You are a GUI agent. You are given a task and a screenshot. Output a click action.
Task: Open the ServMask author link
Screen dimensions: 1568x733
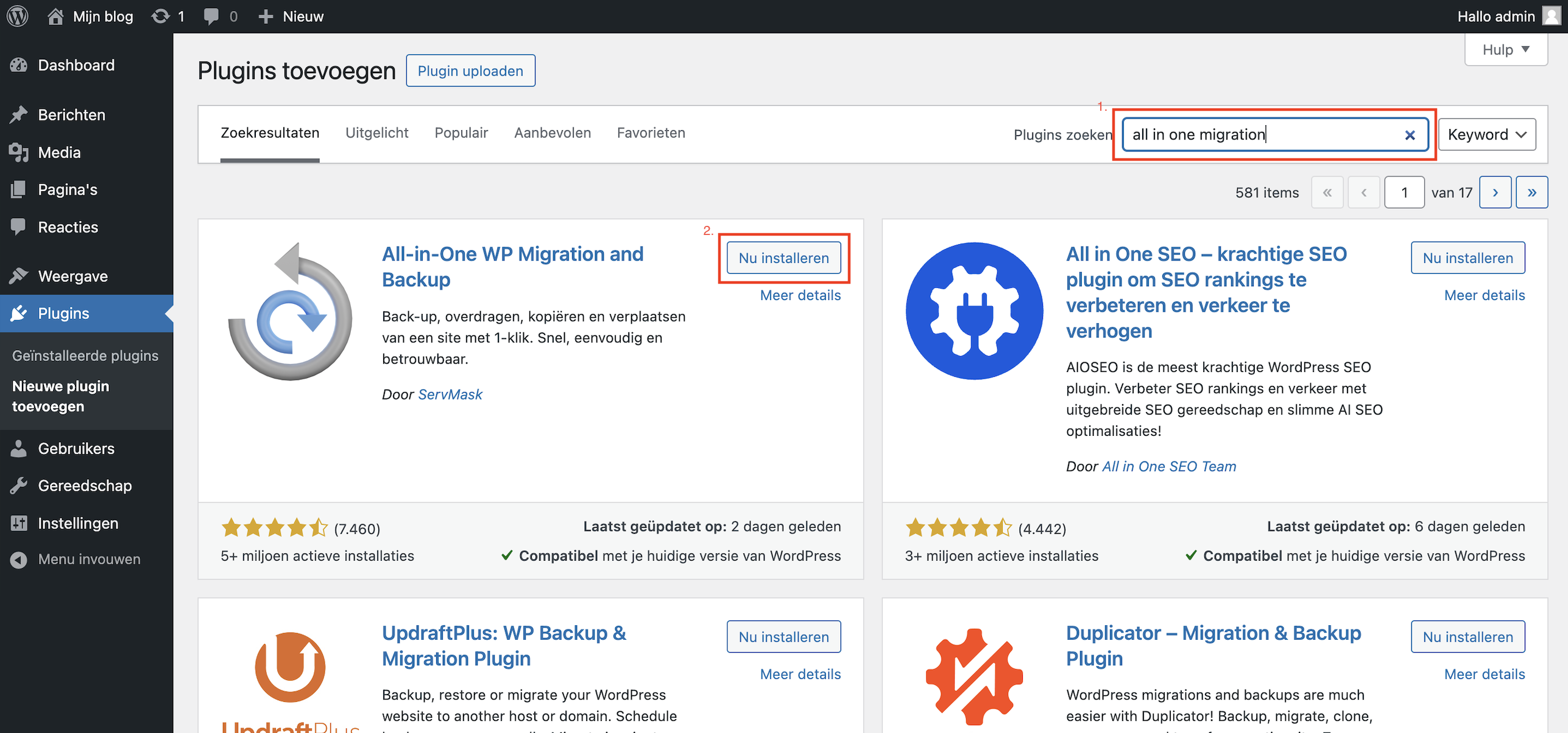pyautogui.click(x=450, y=394)
